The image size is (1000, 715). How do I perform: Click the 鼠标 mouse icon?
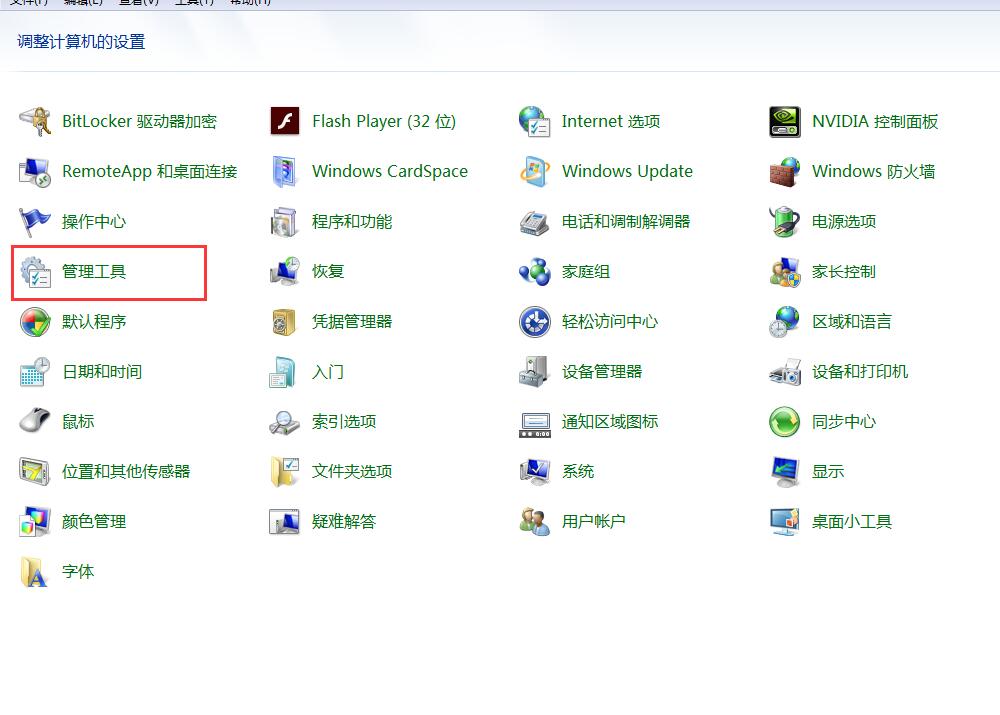tap(35, 422)
